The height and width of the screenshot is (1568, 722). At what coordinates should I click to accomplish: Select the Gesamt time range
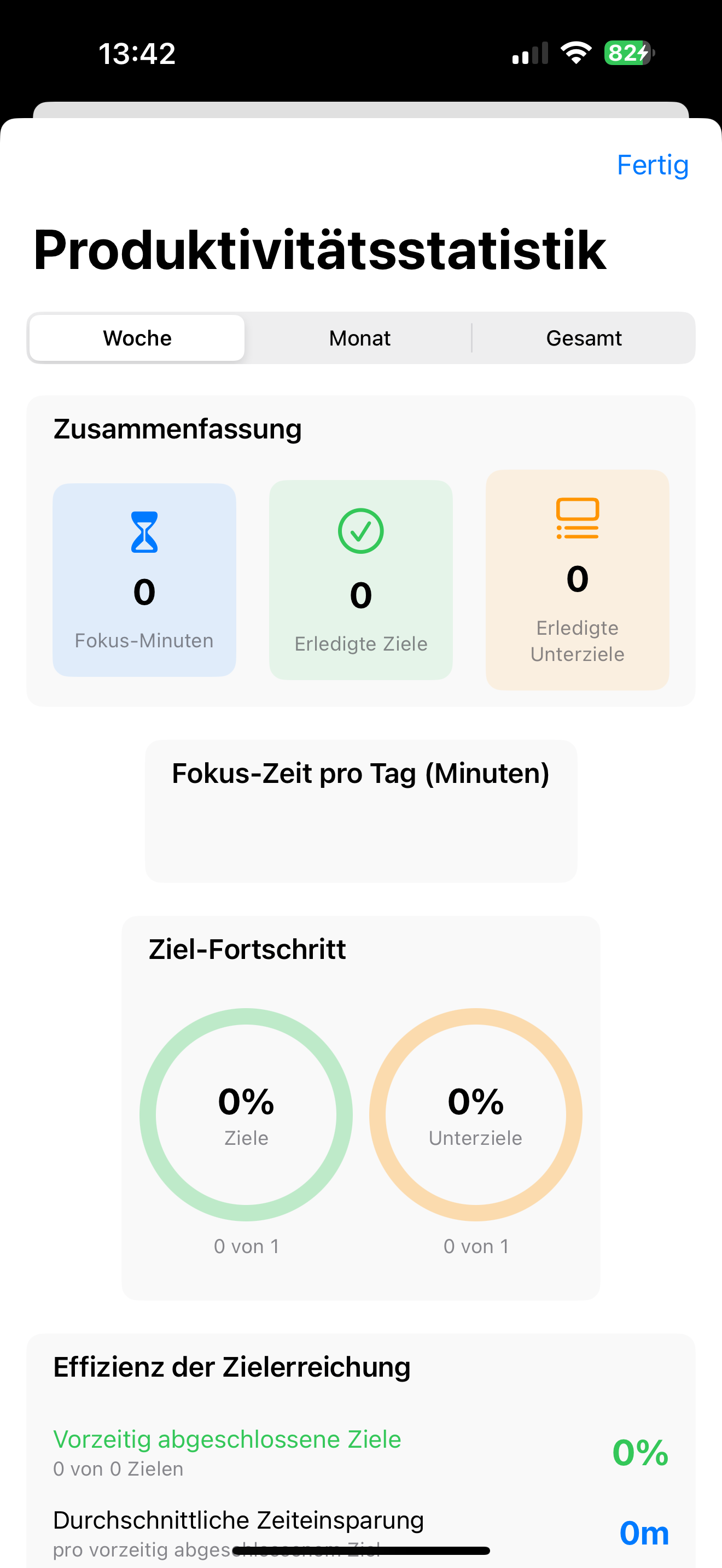tap(583, 338)
